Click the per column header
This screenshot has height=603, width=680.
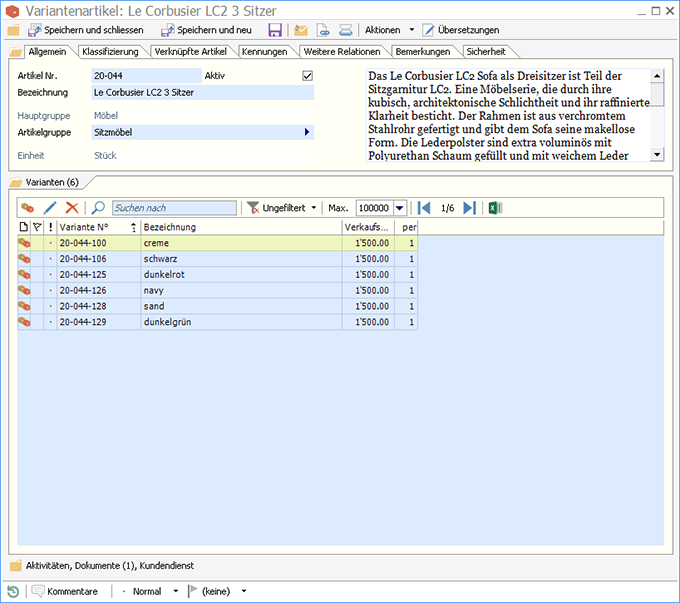[x=406, y=227]
